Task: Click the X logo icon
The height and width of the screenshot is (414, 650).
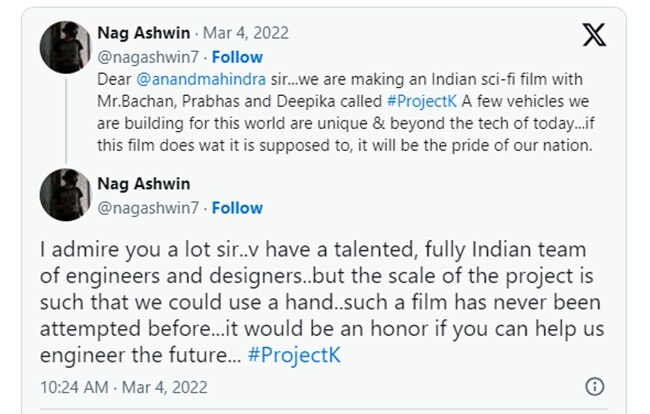Action: pyautogui.click(x=593, y=35)
